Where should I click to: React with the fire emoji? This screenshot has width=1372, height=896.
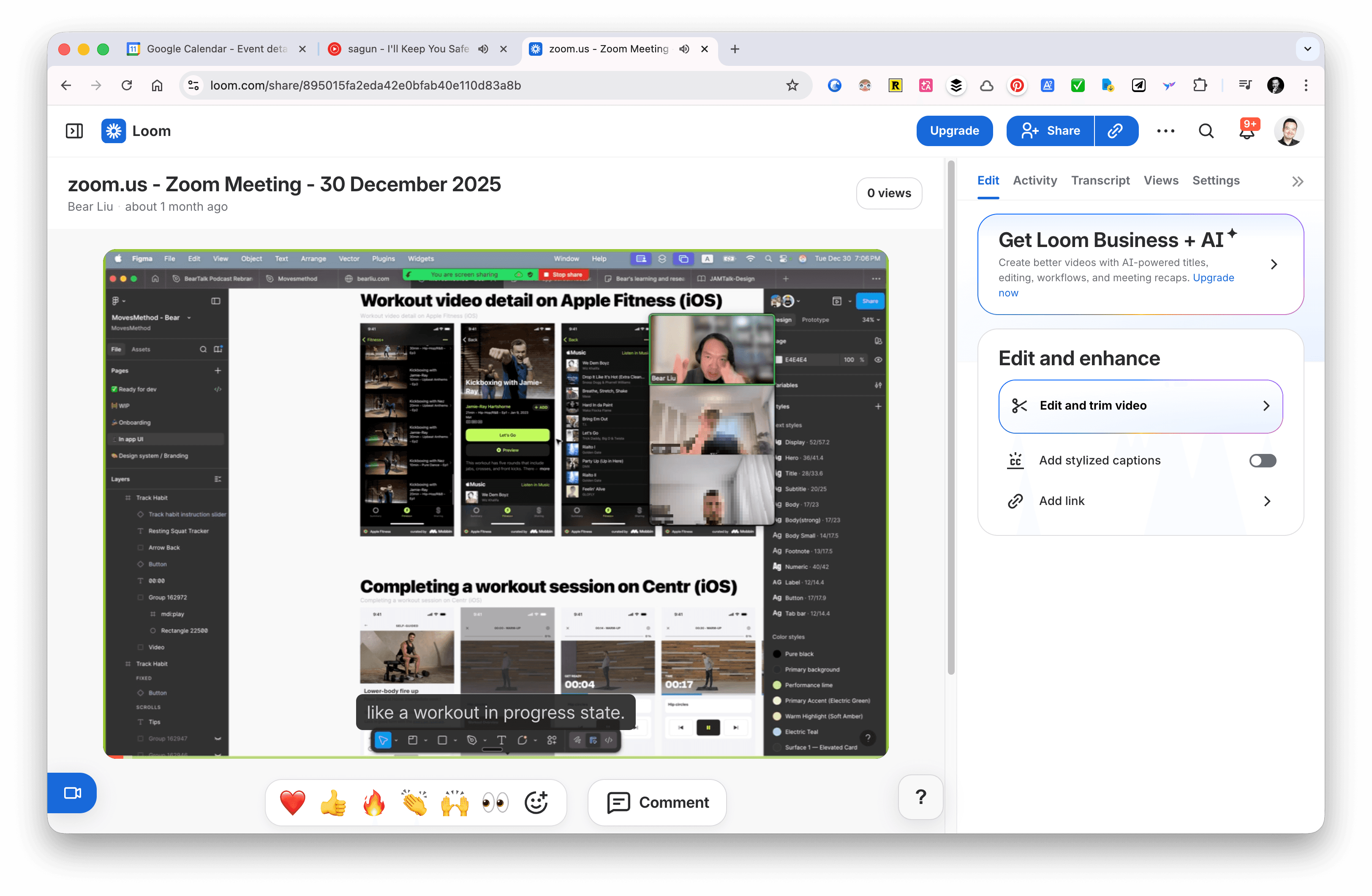(373, 802)
